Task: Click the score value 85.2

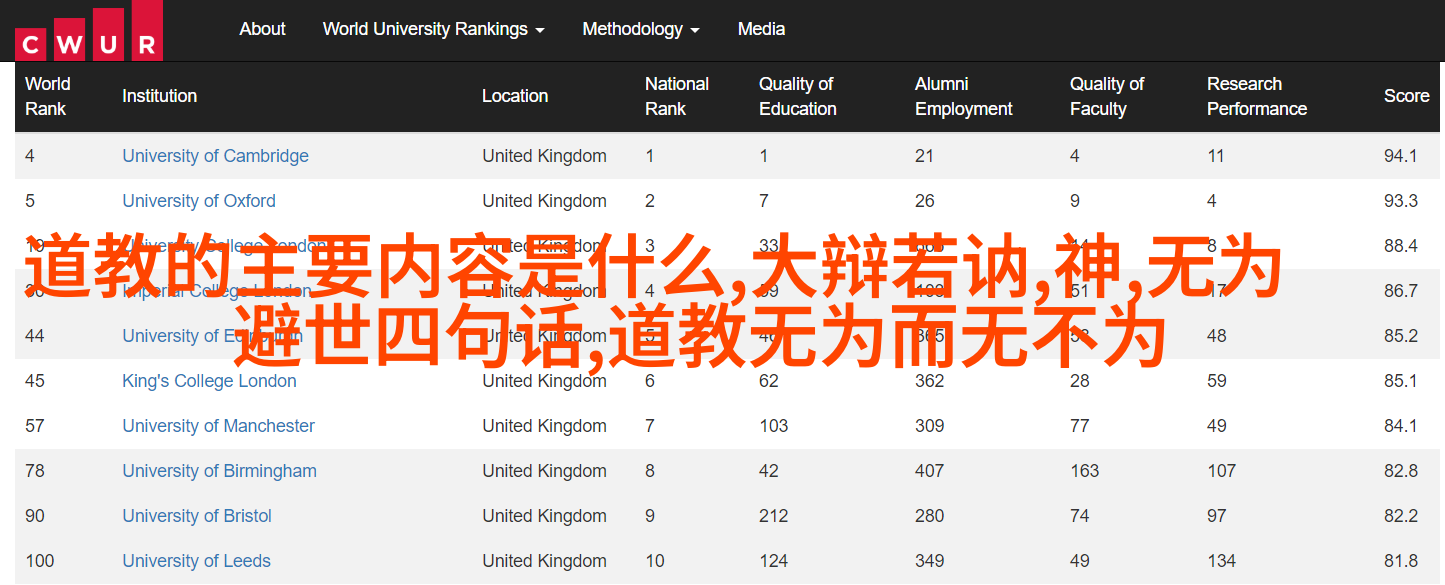Action: point(1401,336)
